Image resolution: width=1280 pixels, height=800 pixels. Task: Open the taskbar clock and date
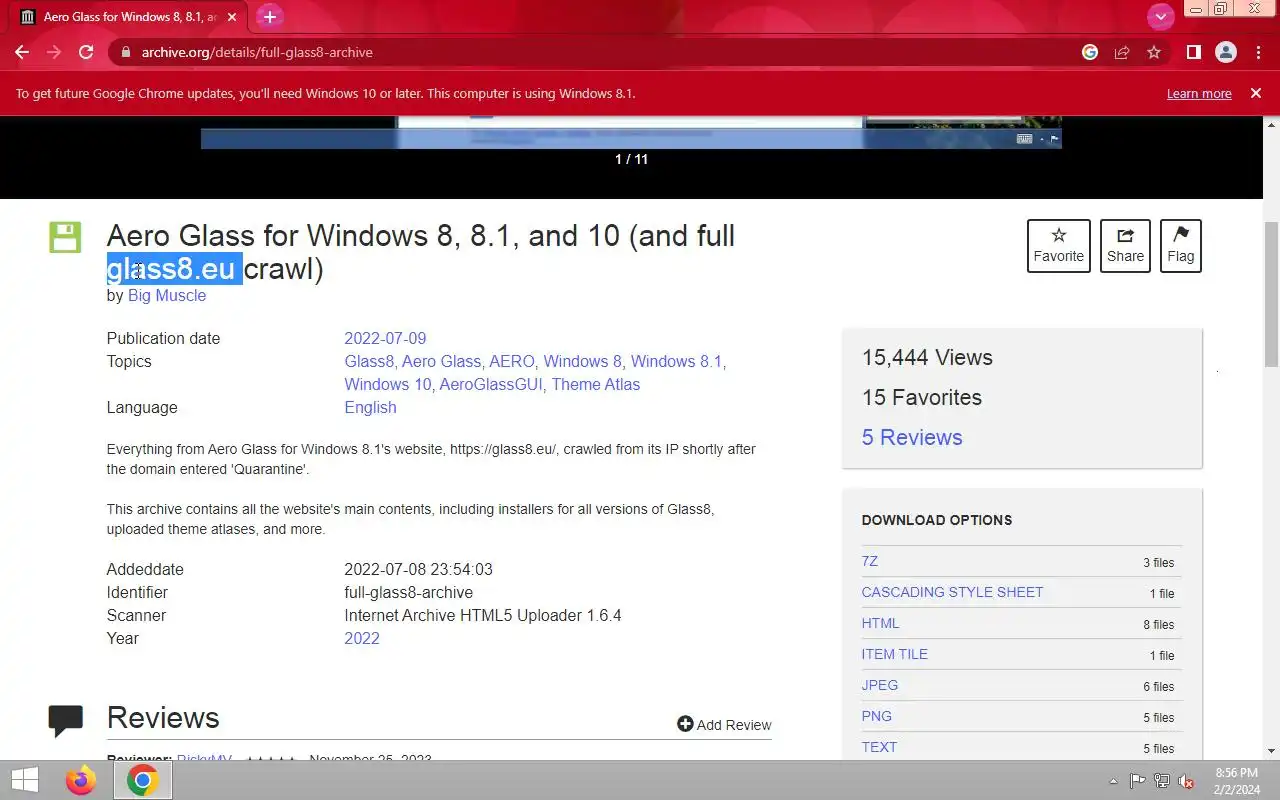pos(1237,781)
